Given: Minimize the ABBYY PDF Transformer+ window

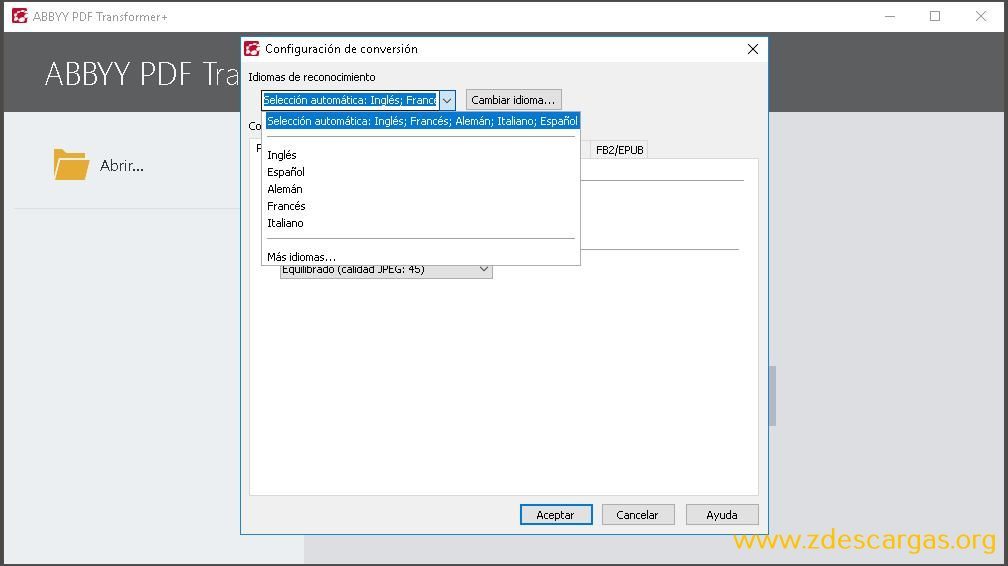Looking at the screenshot, I should click(890, 16).
